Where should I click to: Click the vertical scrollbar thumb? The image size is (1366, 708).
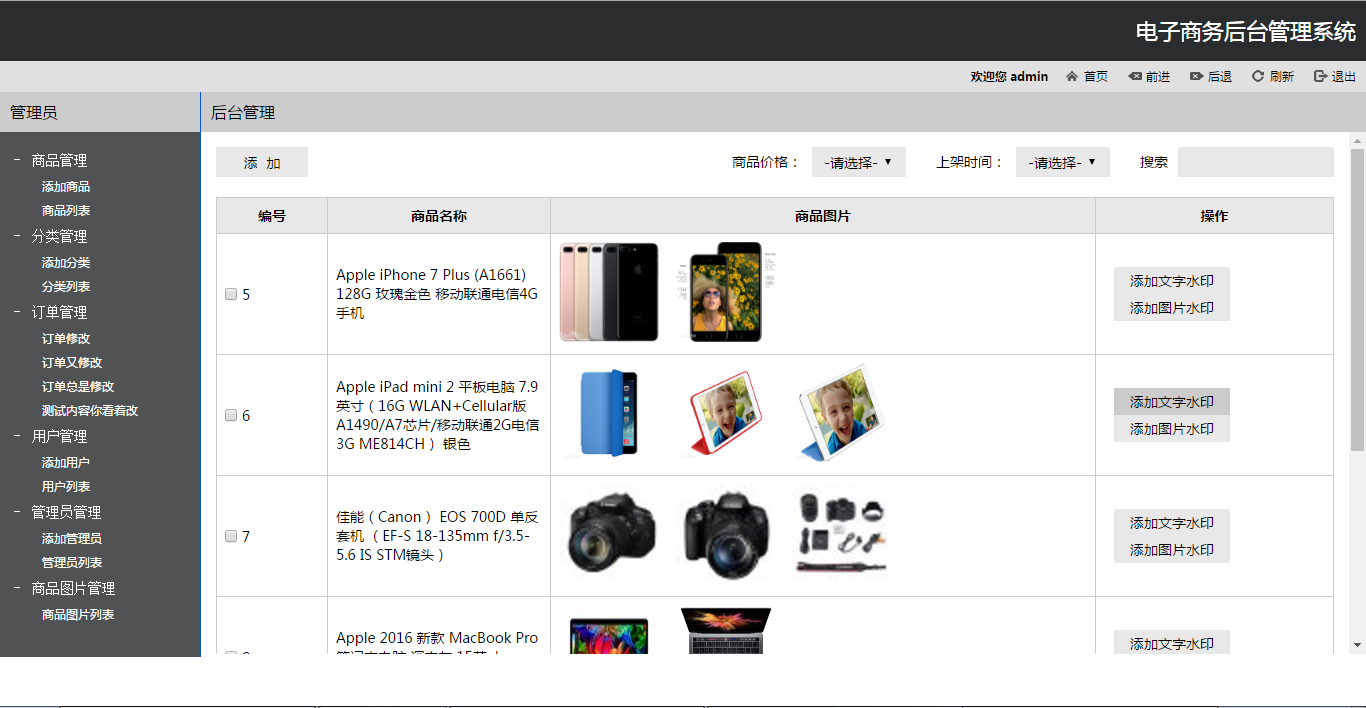[1358, 299]
